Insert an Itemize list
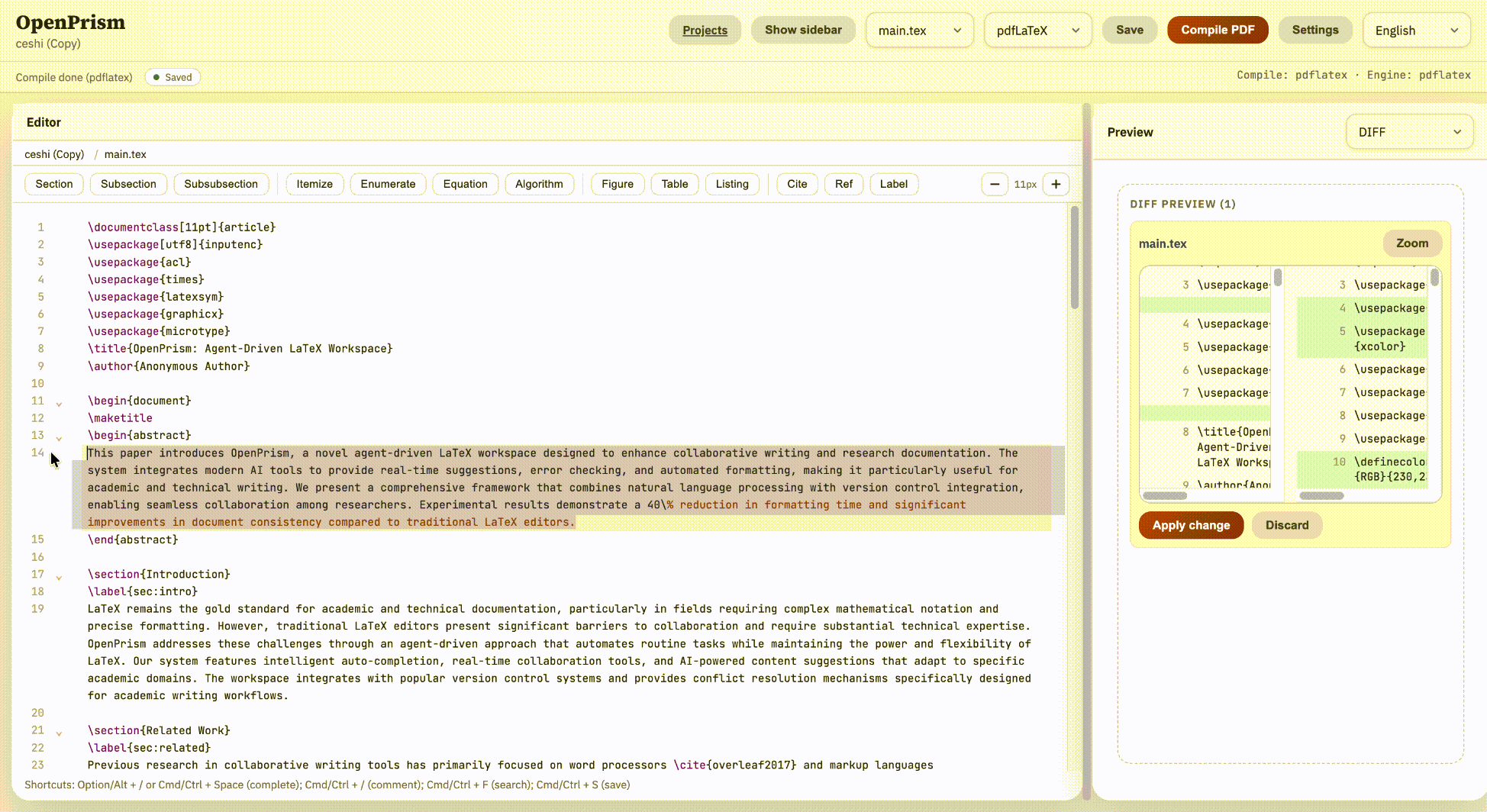Viewport: 1487px width, 812px height. (x=314, y=184)
